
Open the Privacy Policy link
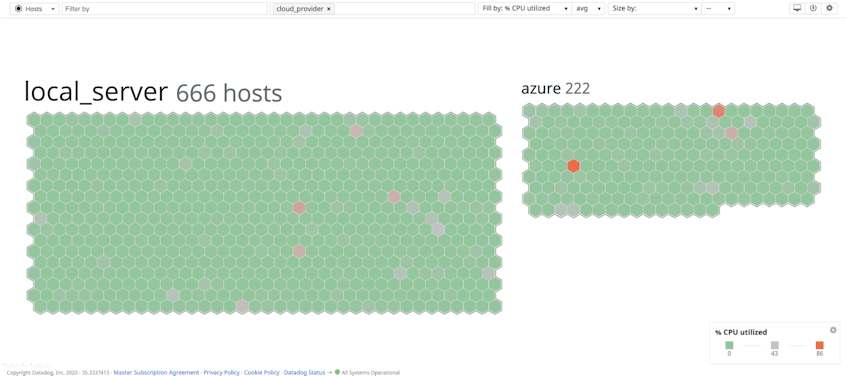(221, 373)
